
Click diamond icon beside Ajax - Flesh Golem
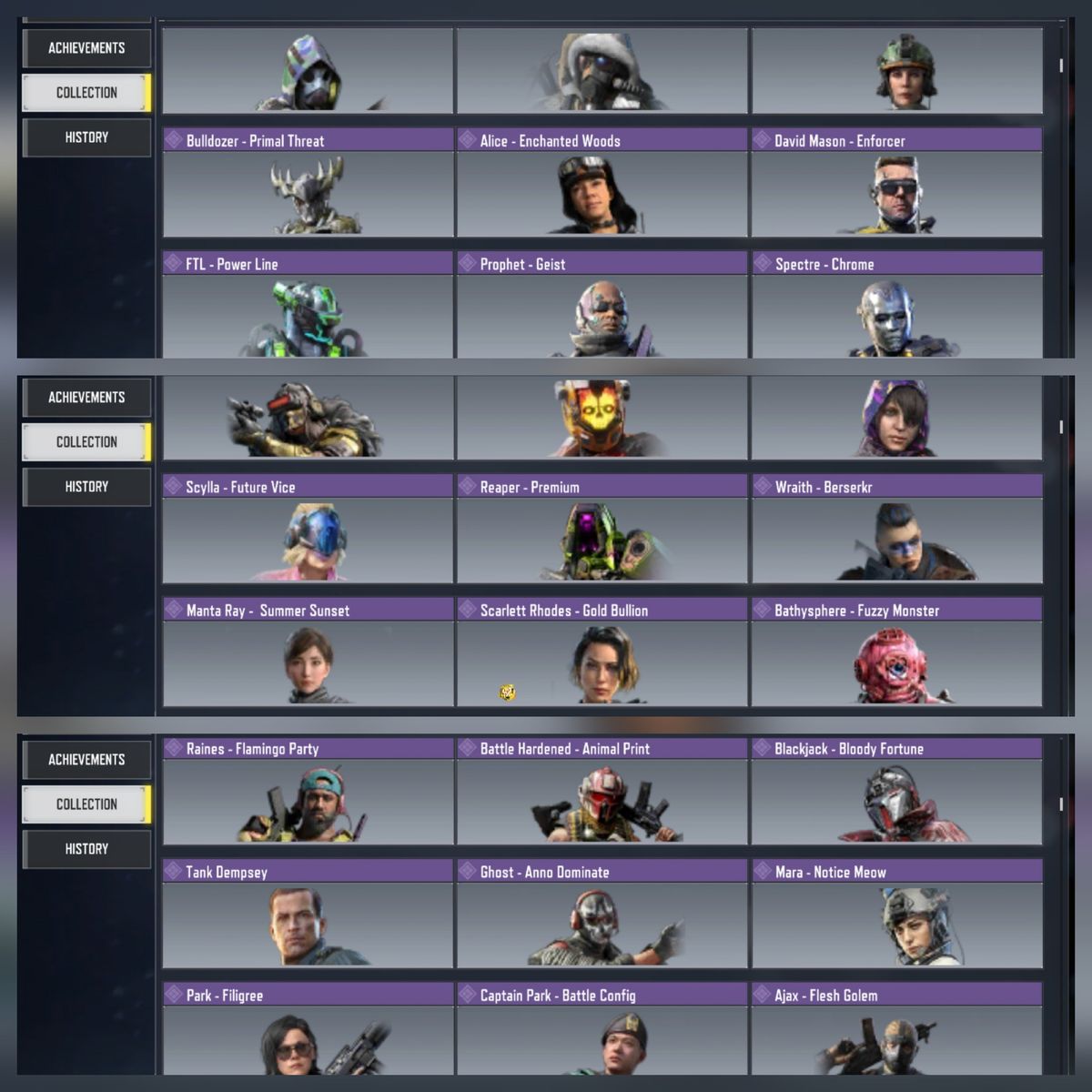pos(762,995)
